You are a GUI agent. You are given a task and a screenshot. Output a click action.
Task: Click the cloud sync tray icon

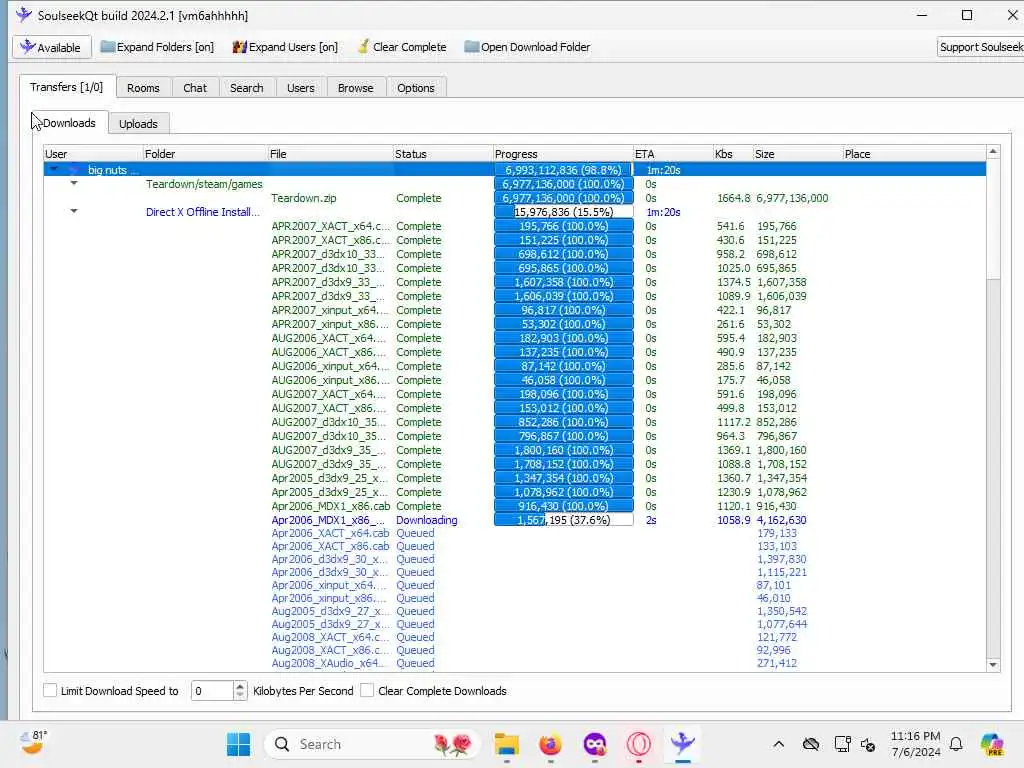pyautogui.click(x=811, y=744)
